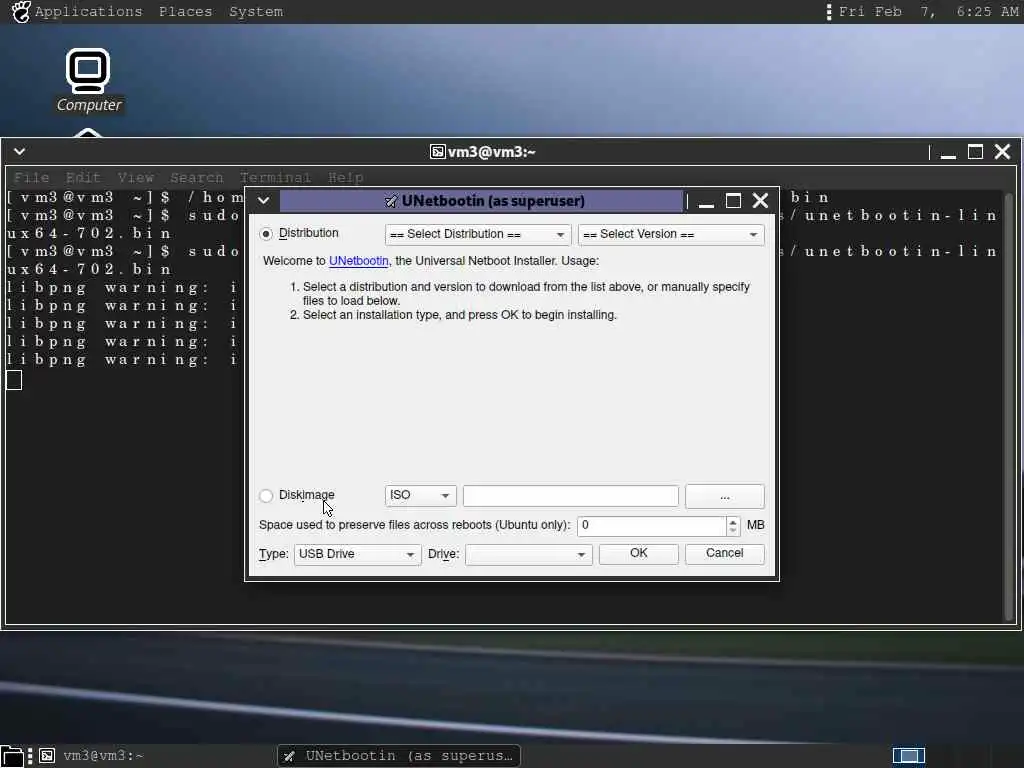The height and width of the screenshot is (768, 1024).
Task: Click the terminal icon in its title bar
Action: coord(438,152)
